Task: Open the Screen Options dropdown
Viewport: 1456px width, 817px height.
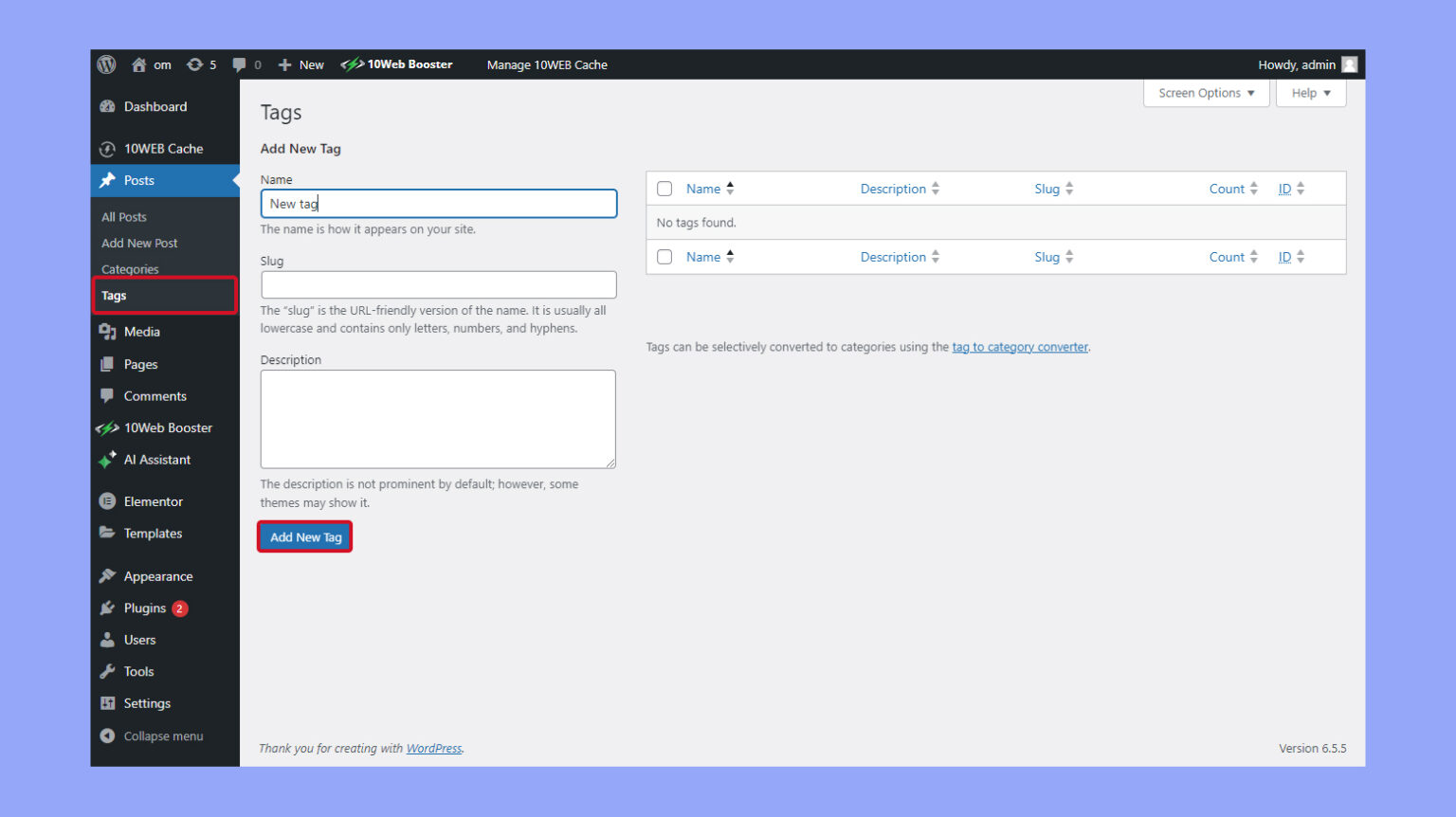Action: 1205,93
